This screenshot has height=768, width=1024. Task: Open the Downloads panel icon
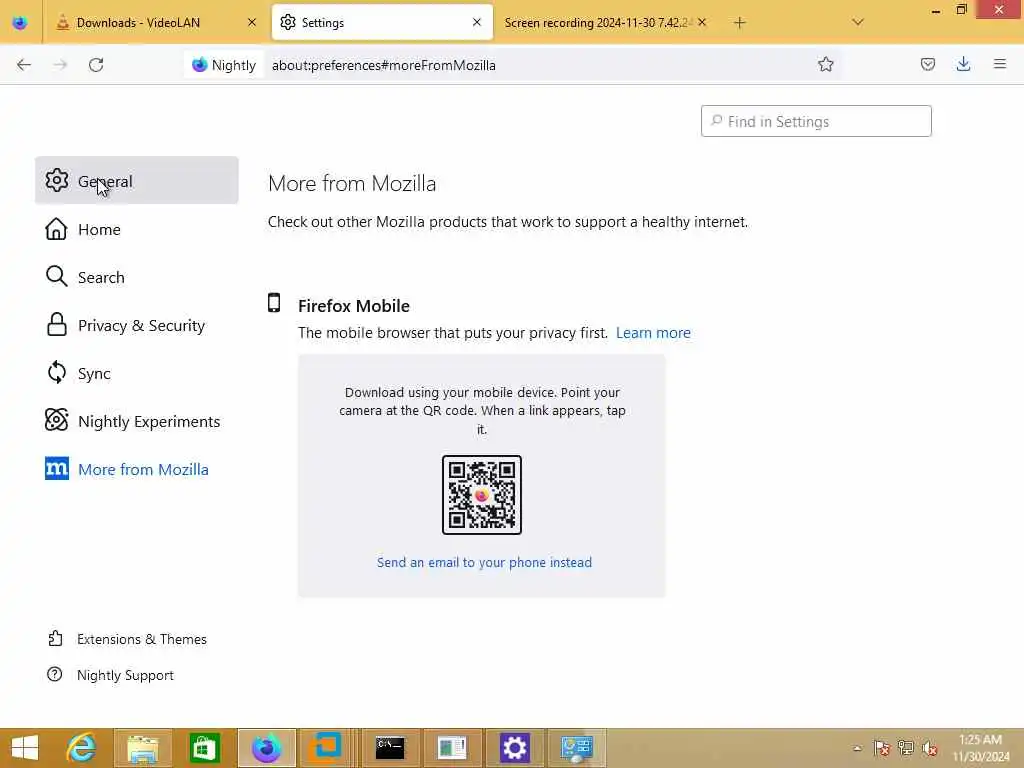point(963,64)
